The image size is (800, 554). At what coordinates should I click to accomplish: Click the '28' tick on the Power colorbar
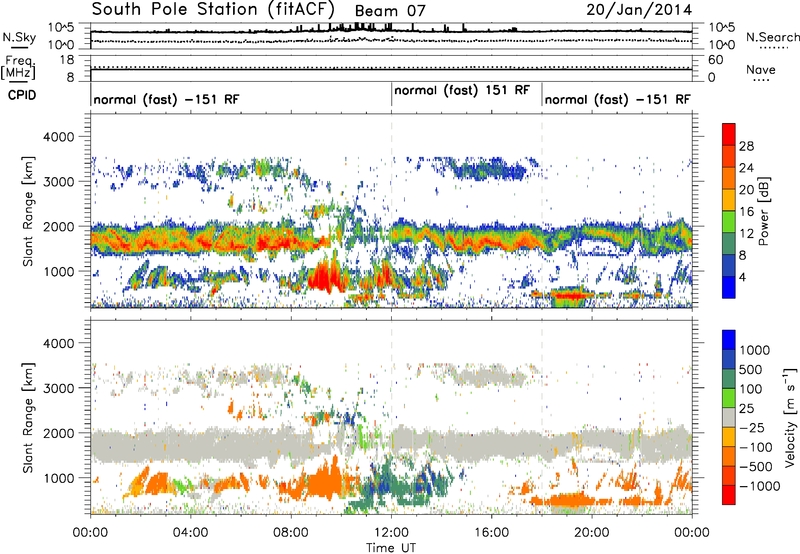coord(746,146)
